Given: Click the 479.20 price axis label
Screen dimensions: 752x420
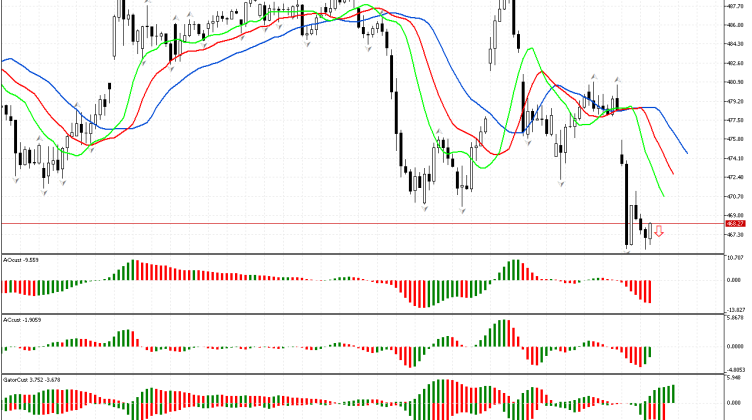Looking at the screenshot, I should (734, 101).
